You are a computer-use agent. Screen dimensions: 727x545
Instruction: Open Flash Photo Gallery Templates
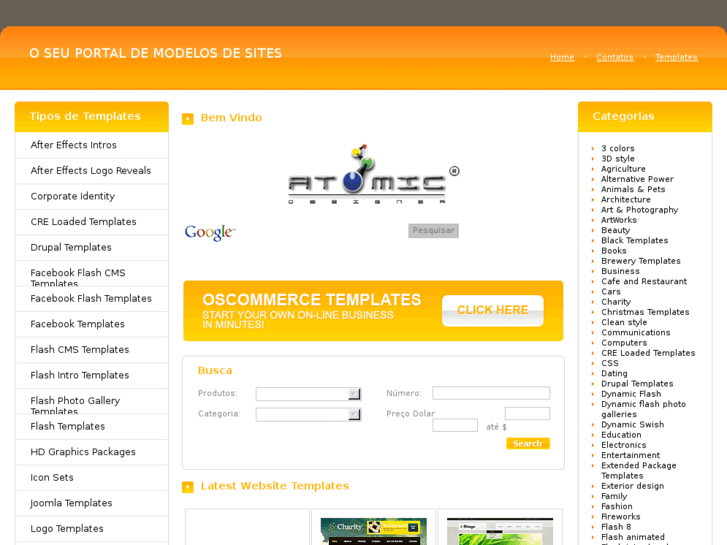click(x=75, y=405)
